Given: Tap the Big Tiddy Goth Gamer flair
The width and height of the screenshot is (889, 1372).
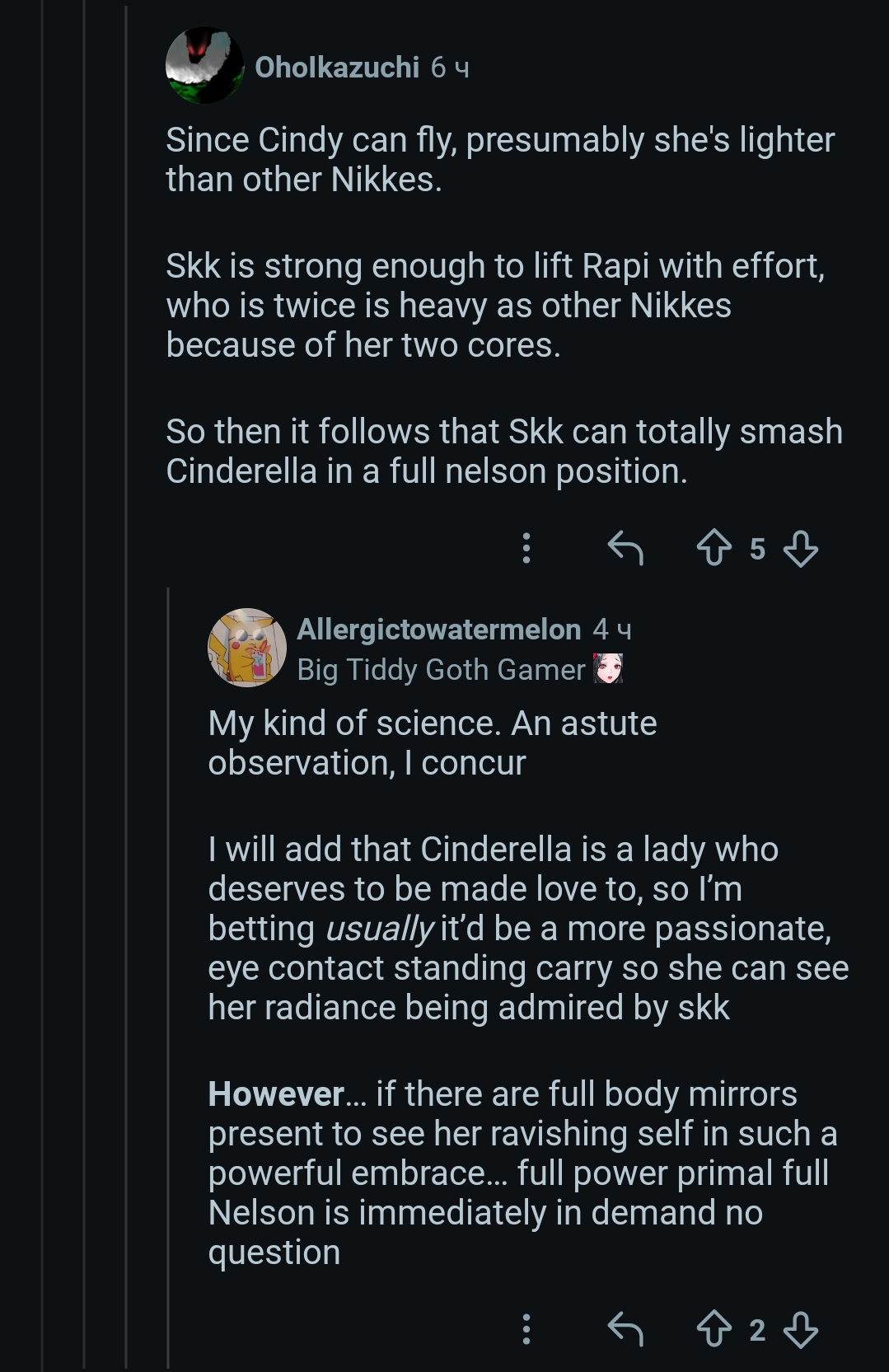Looking at the screenshot, I should coord(441,670).
